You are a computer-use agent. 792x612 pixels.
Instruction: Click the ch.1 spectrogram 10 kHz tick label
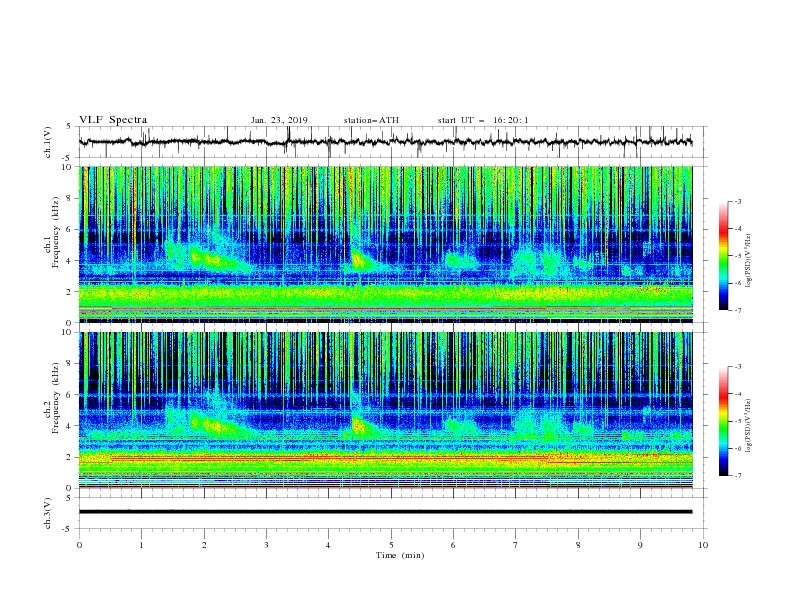[68, 167]
